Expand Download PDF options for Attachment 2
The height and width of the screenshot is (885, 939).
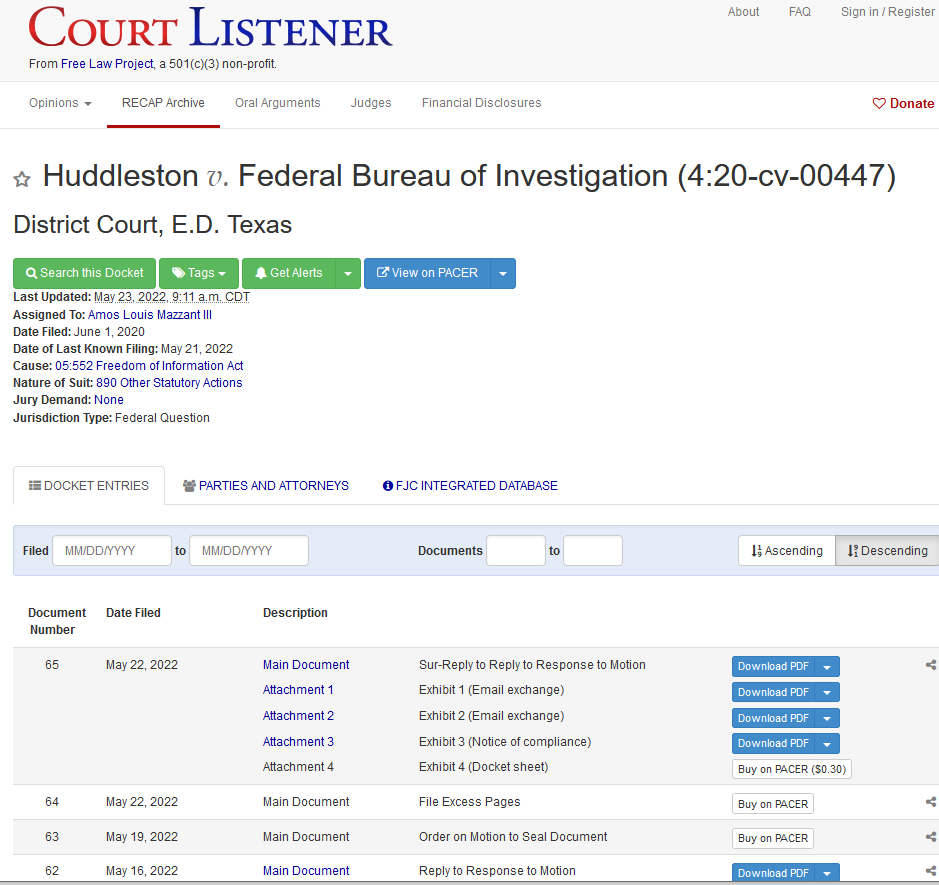[827, 718]
